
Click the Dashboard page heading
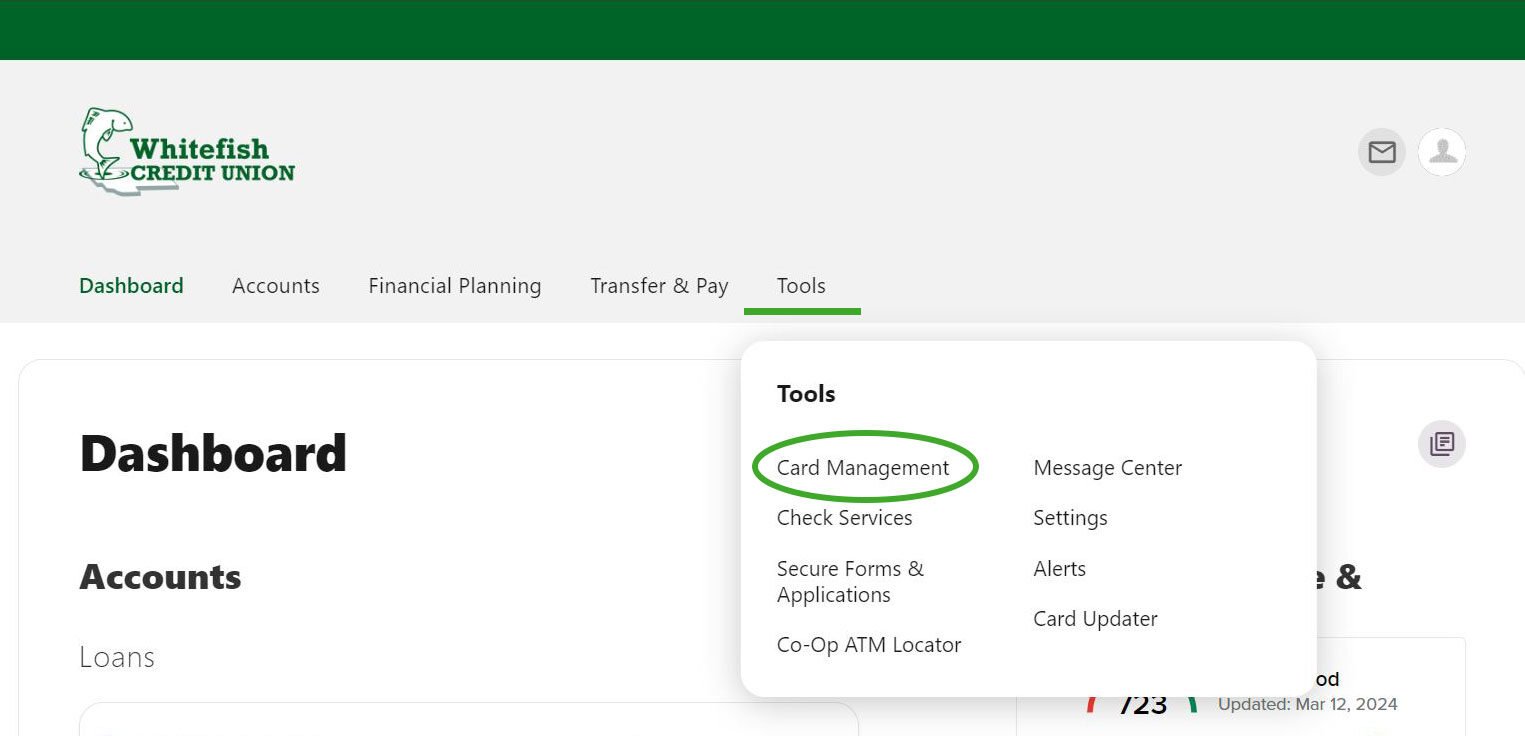point(213,454)
